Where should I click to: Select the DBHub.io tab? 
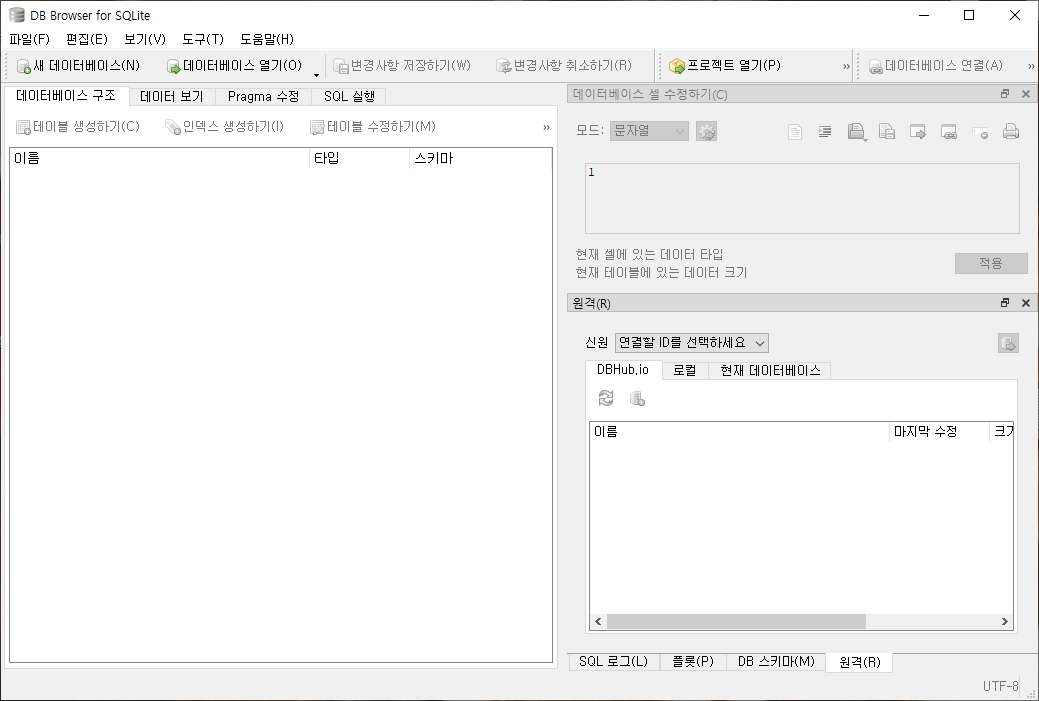623,370
